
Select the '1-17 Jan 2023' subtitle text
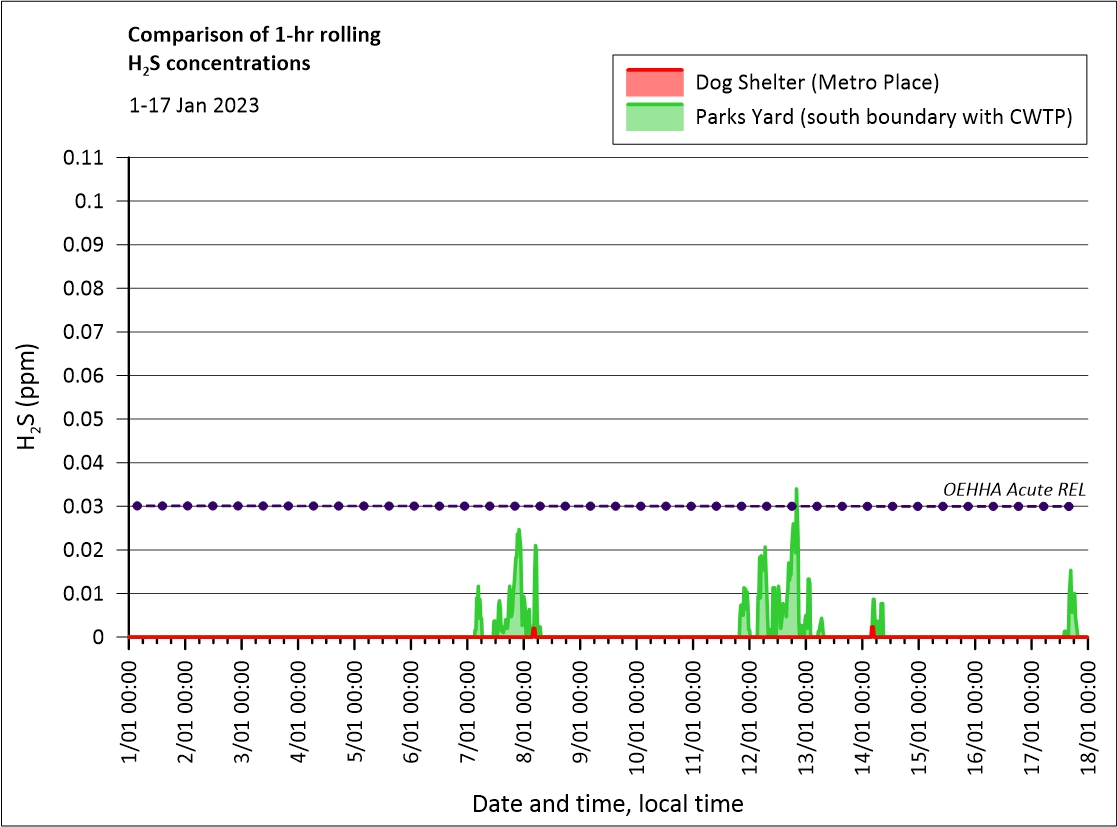[194, 105]
